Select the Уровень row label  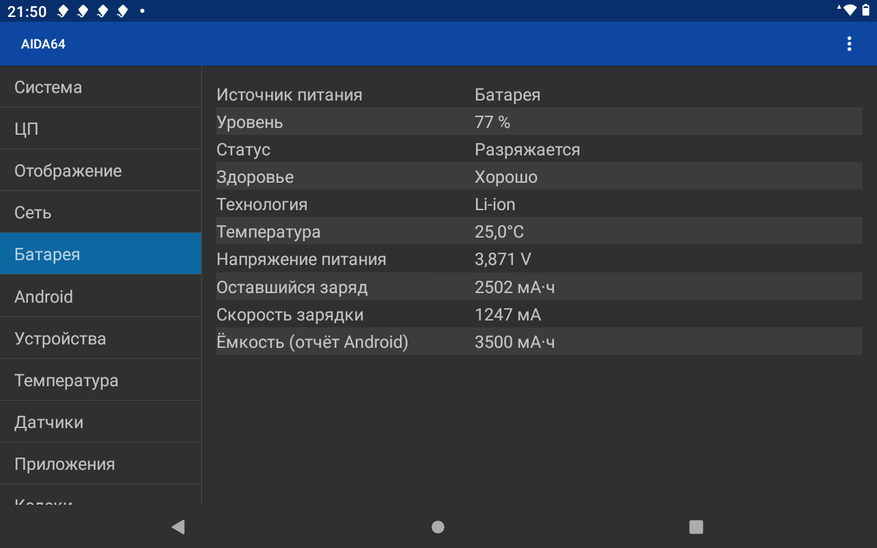tap(249, 122)
